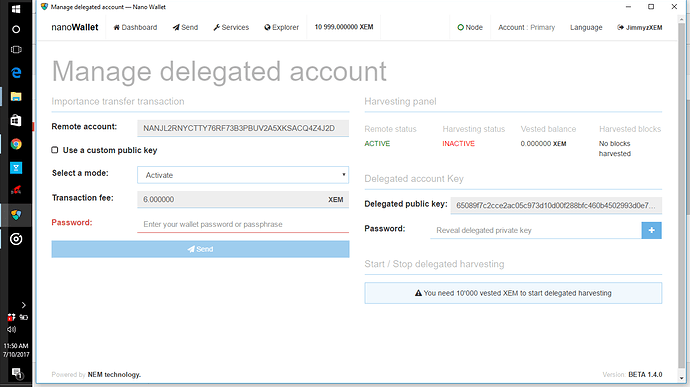Click the 0.000000 XEM vested balance

543,144
